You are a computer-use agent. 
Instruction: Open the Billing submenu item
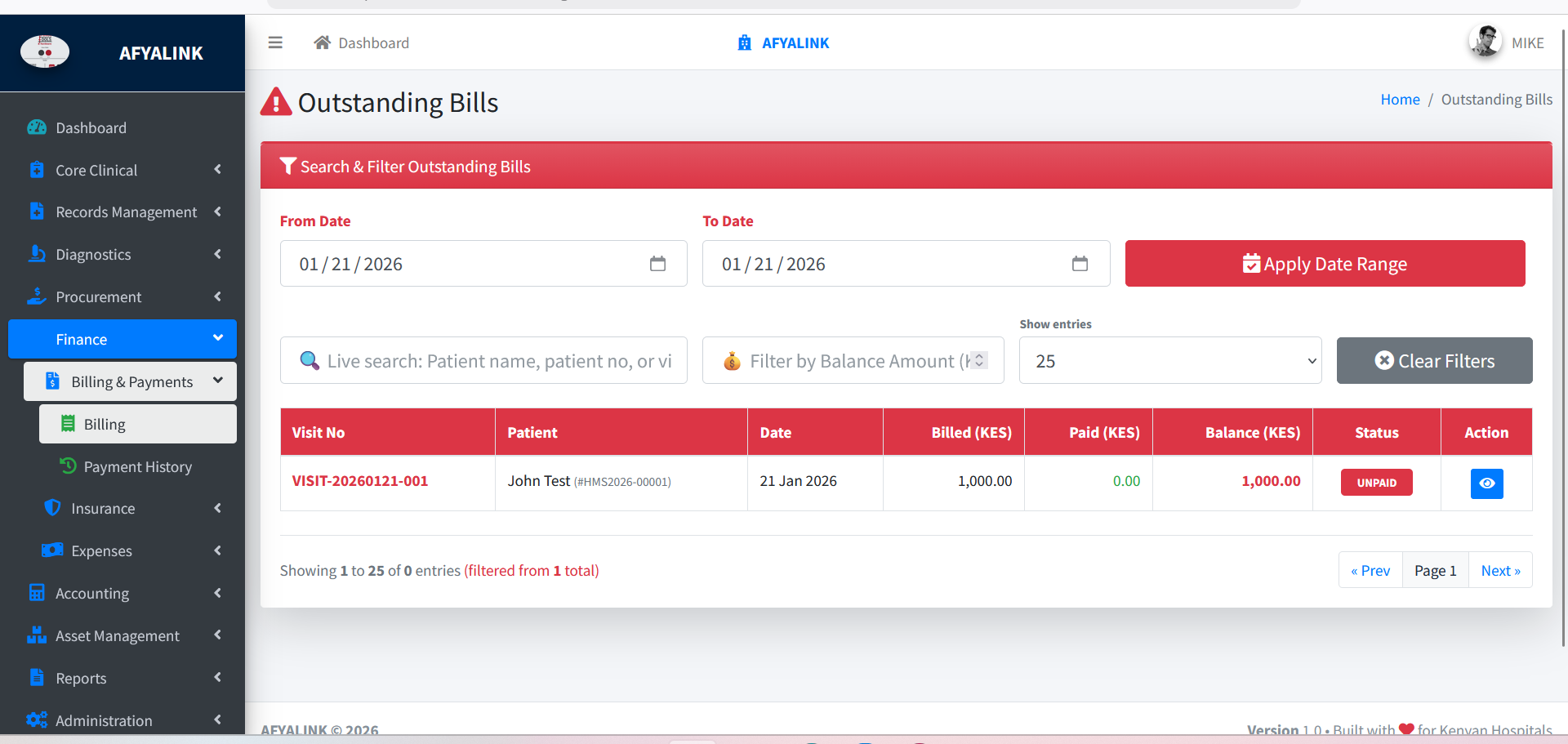click(x=137, y=425)
